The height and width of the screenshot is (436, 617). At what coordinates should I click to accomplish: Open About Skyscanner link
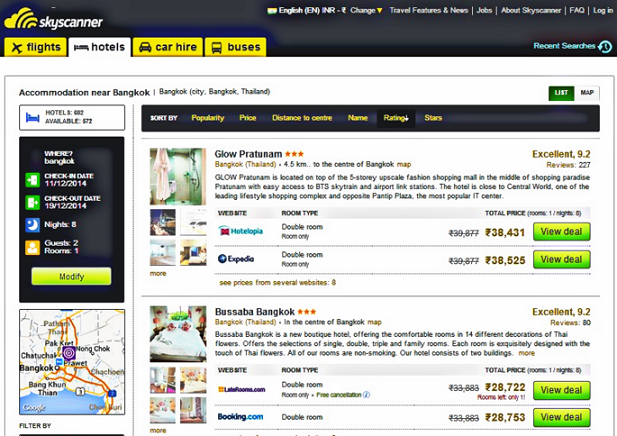point(530,10)
